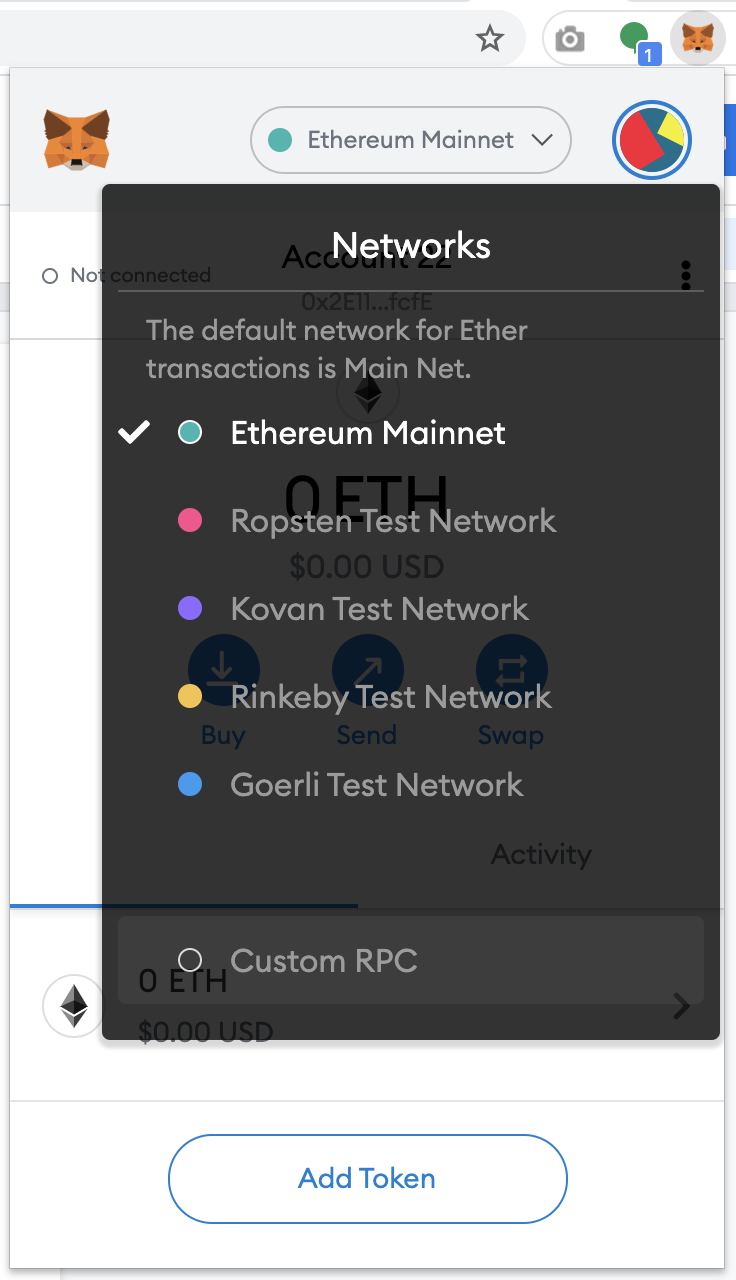Viewport: 736px width, 1280px height.
Task: Click the Ethereum icon beside 0 ETH asset
Action: pyautogui.click(x=73, y=1004)
